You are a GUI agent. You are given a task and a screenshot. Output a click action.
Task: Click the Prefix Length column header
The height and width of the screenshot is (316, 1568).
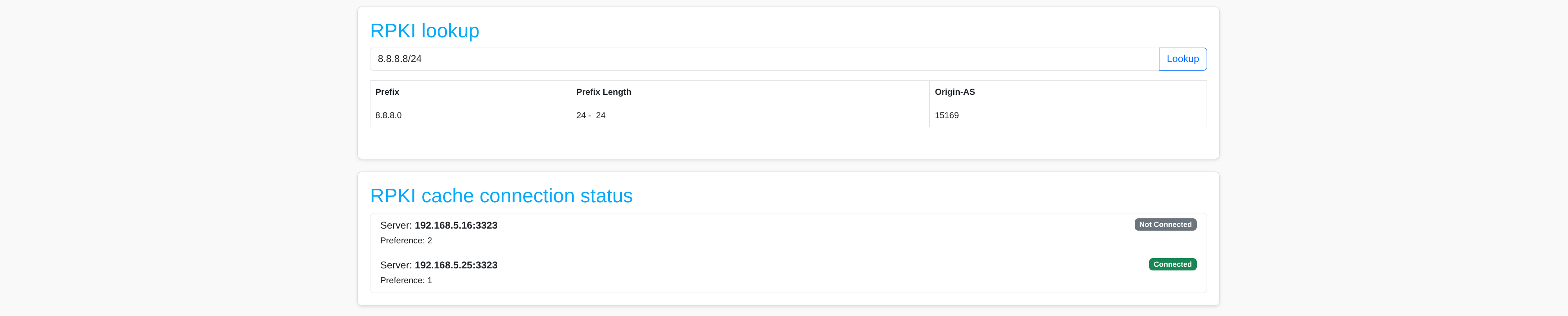pyautogui.click(x=603, y=92)
